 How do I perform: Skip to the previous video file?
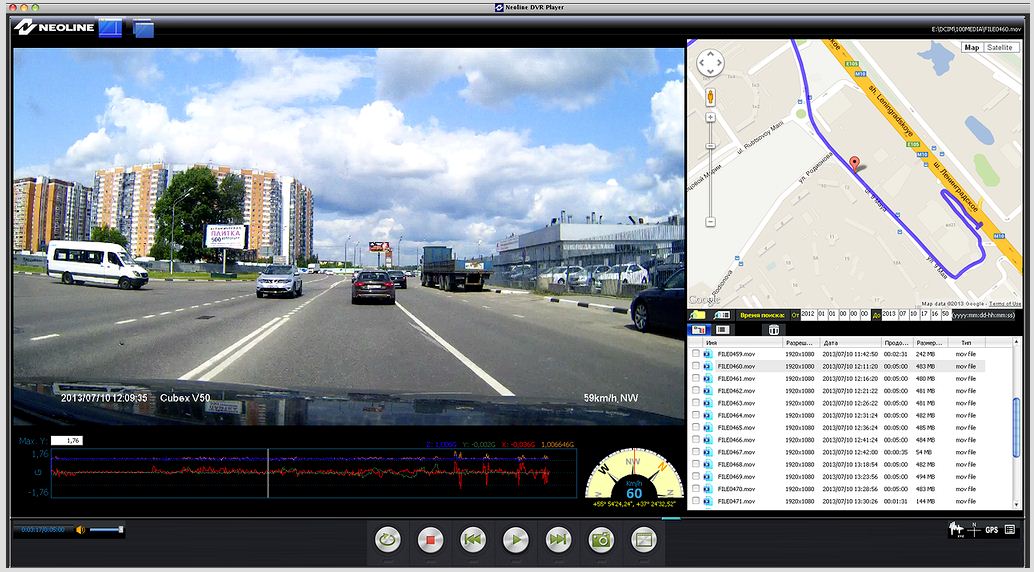473,540
